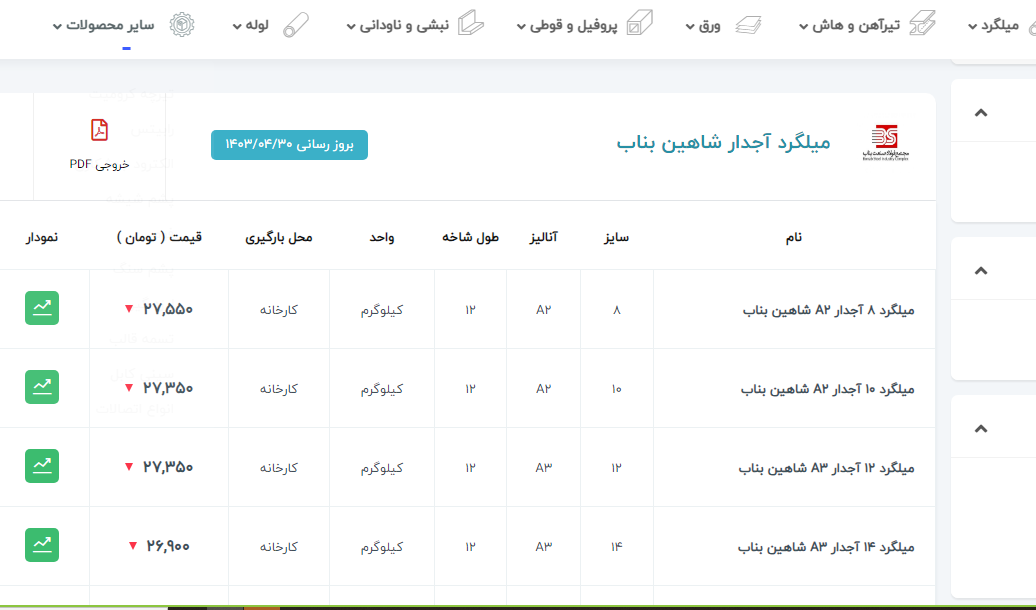Open the نبشی و ناودانی dropdown menu
Screen dimensions: 1036x610
click(x=398, y=25)
